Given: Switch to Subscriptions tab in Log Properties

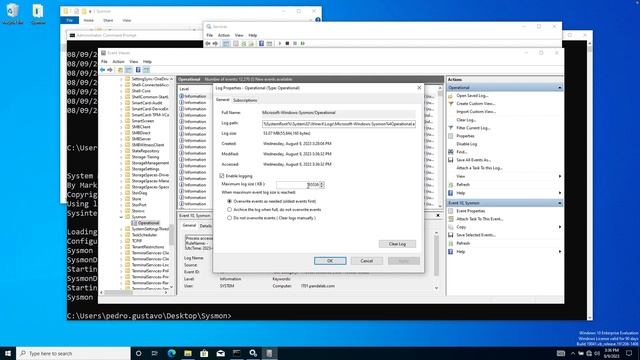Looking at the screenshot, I should [x=245, y=100].
